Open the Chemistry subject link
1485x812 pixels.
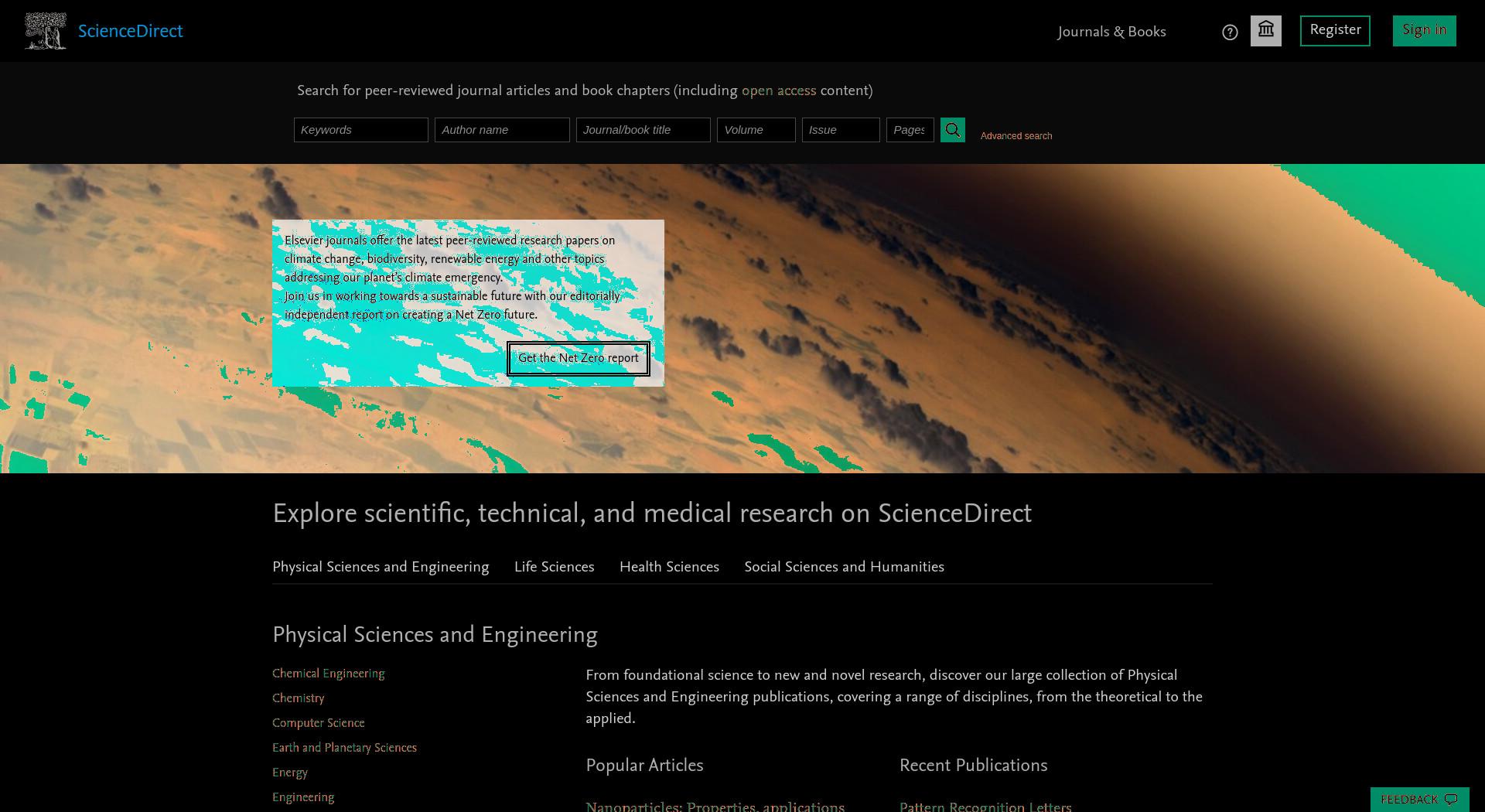click(299, 698)
